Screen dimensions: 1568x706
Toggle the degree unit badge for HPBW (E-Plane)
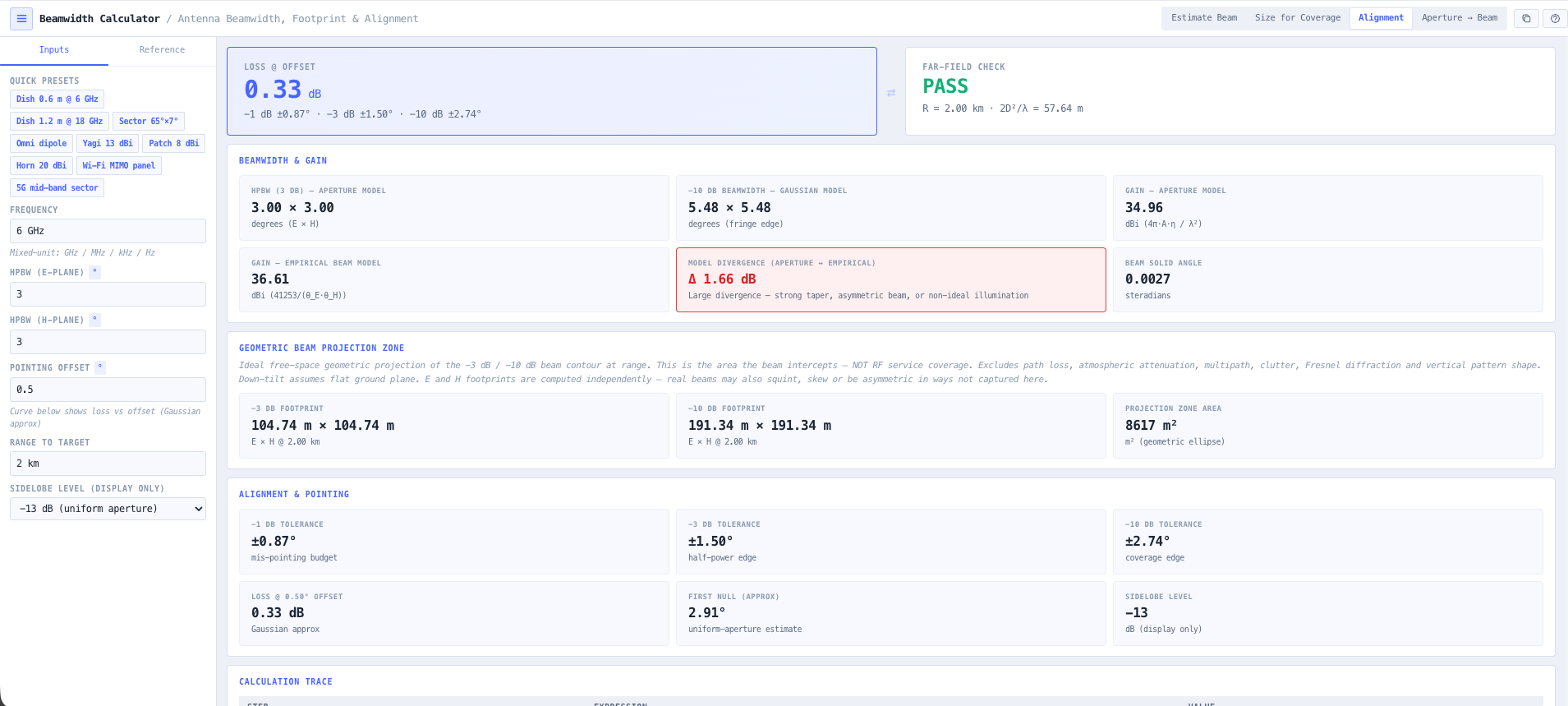(94, 272)
